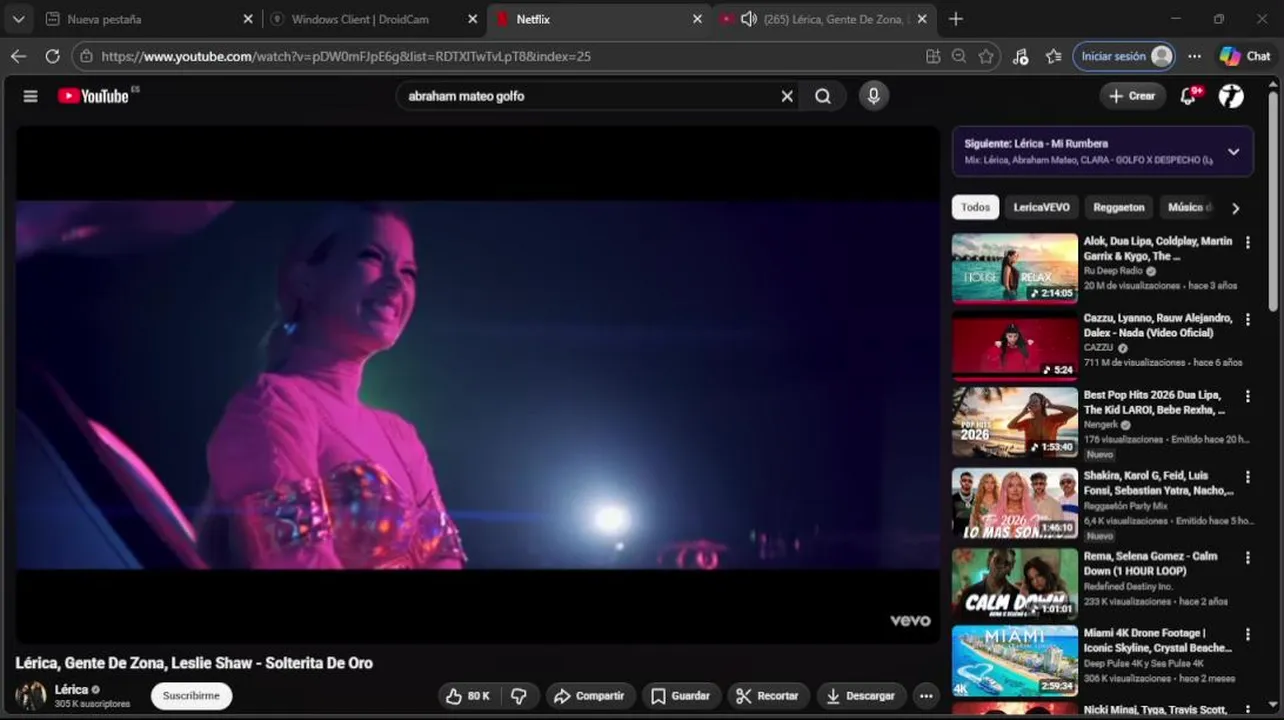Open options for Shakira, Karol G mix
The image size is (1284, 720).
(x=1247, y=477)
